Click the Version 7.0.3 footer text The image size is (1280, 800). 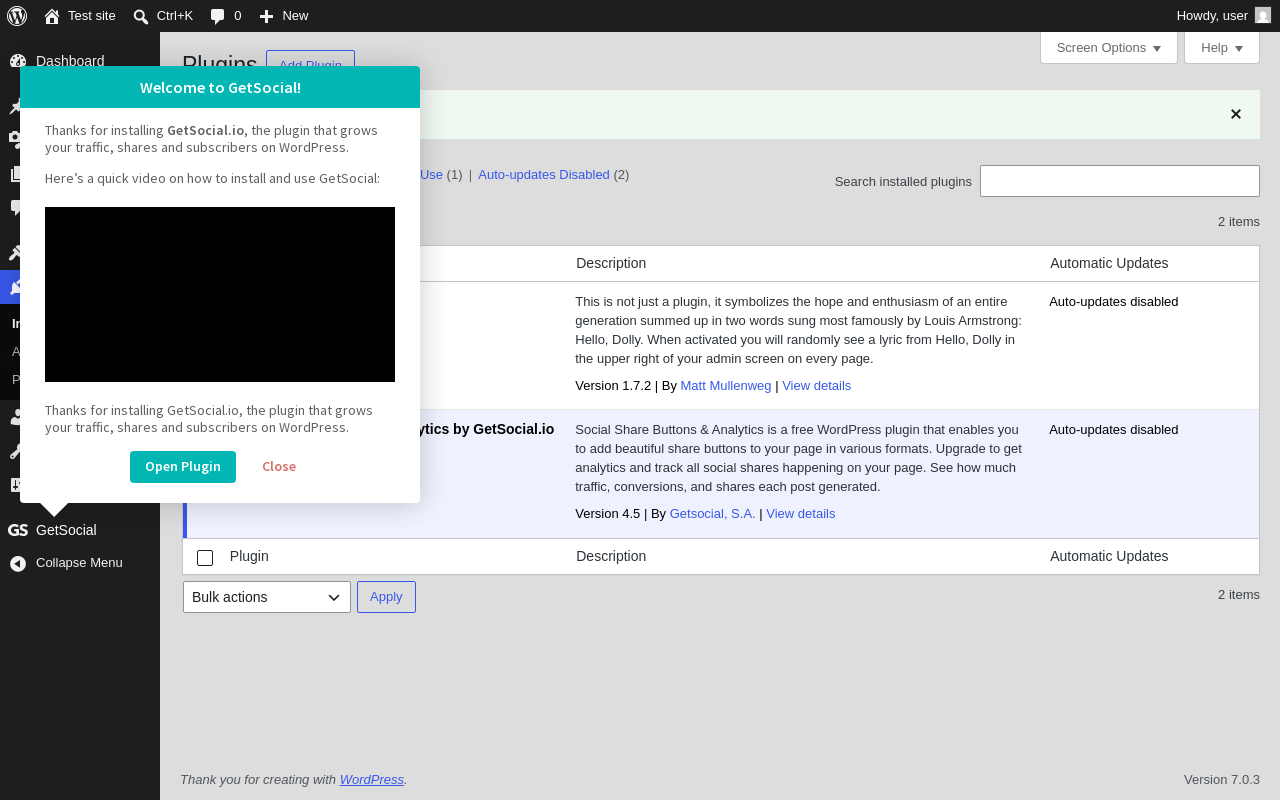(x=1222, y=780)
